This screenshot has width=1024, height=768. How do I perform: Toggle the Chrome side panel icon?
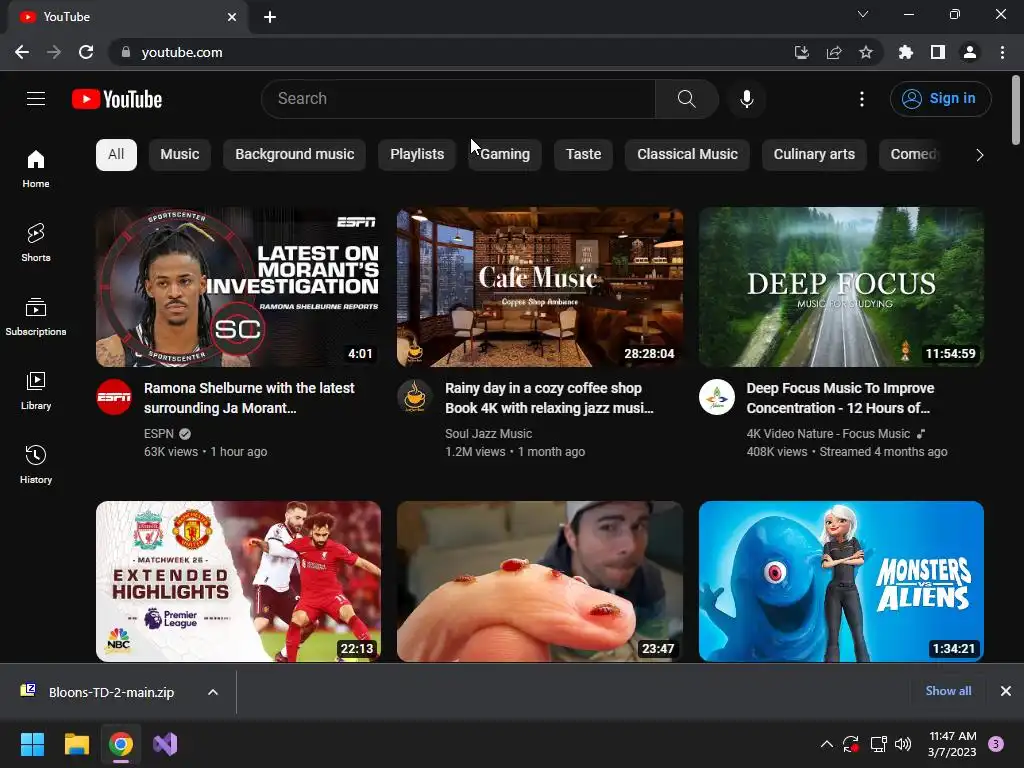coord(938,52)
